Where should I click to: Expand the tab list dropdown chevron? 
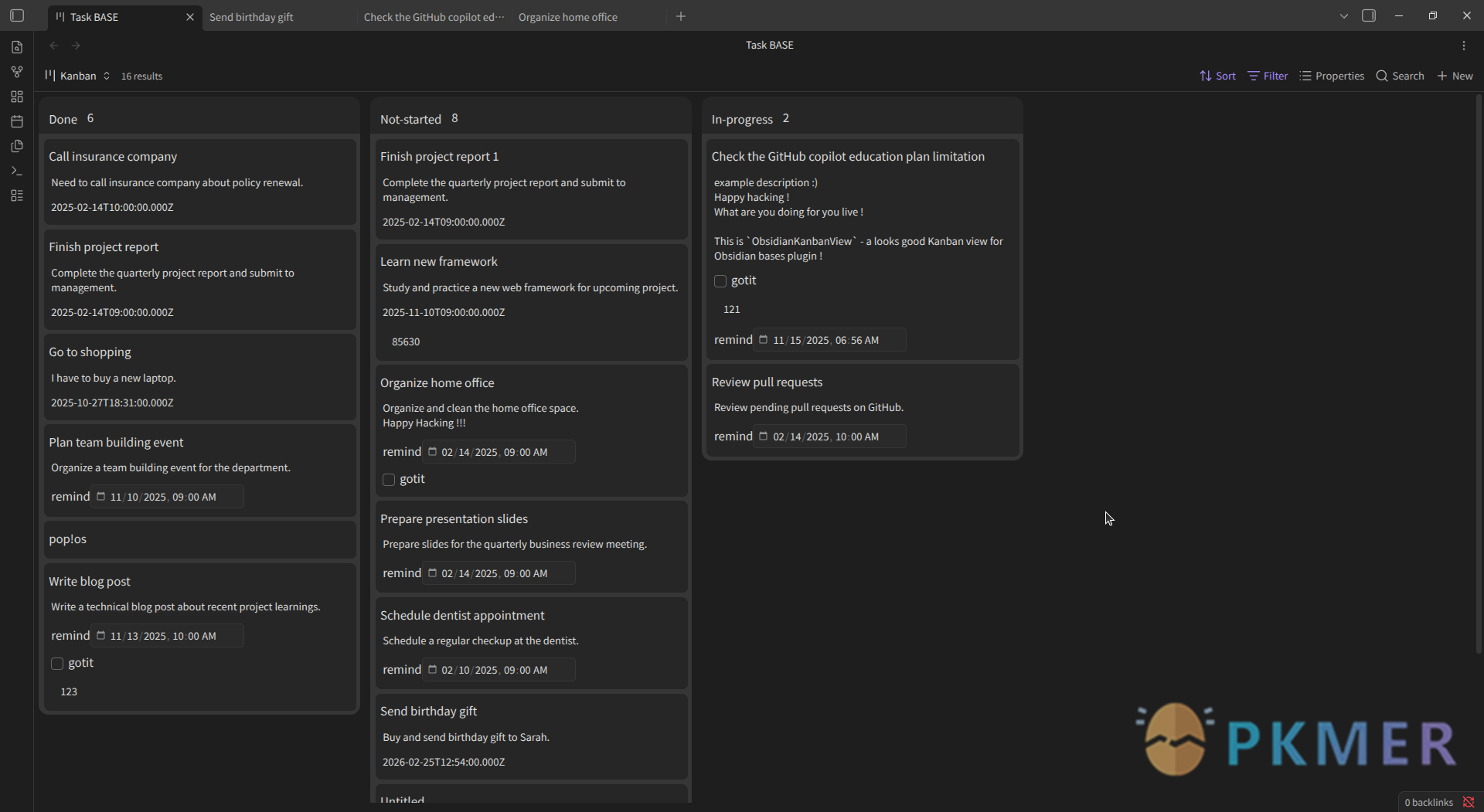1344,15
